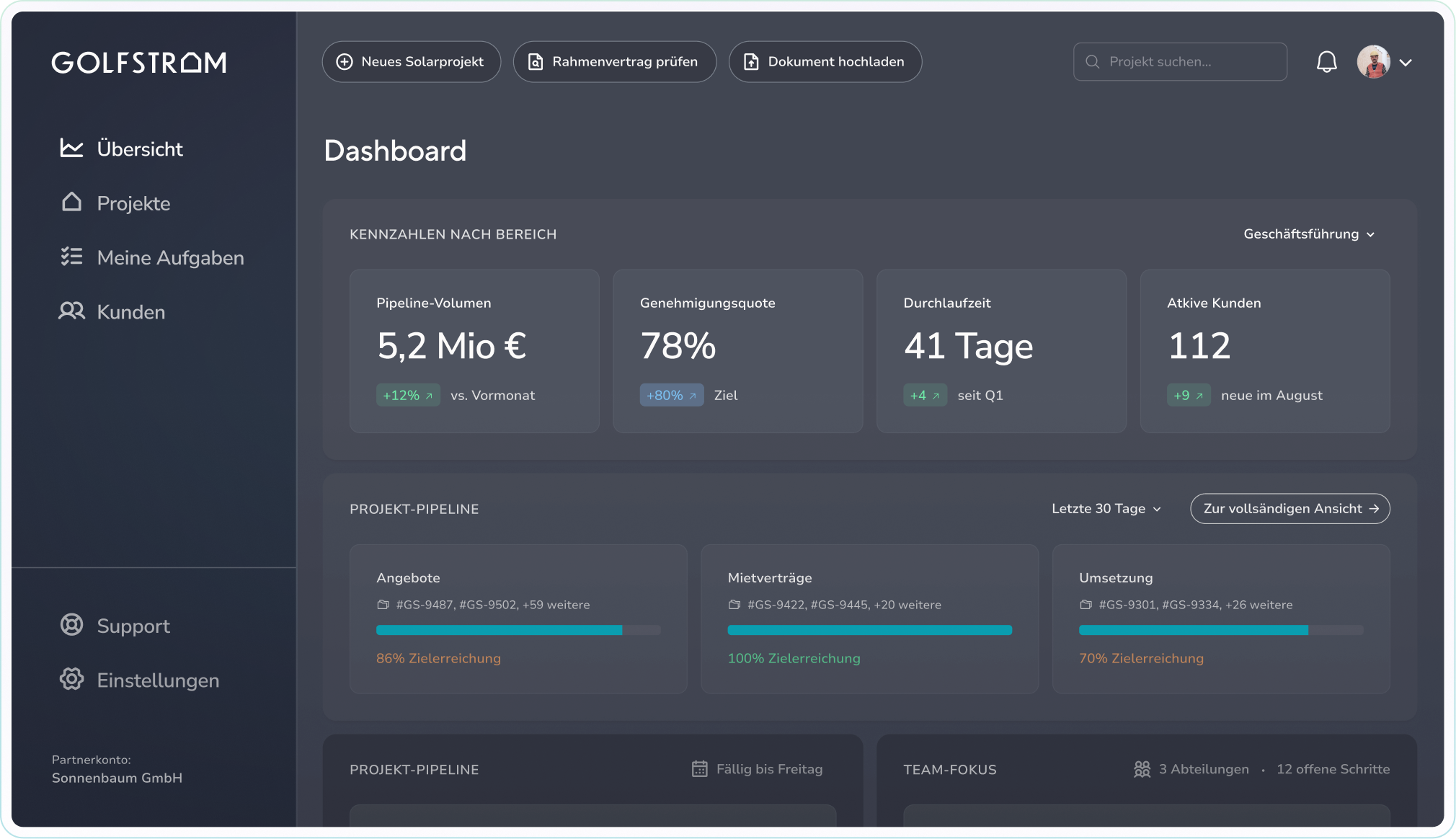The width and height of the screenshot is (1456, 839).
Task: Click the Kunden people icon
Action: (71, 311)
